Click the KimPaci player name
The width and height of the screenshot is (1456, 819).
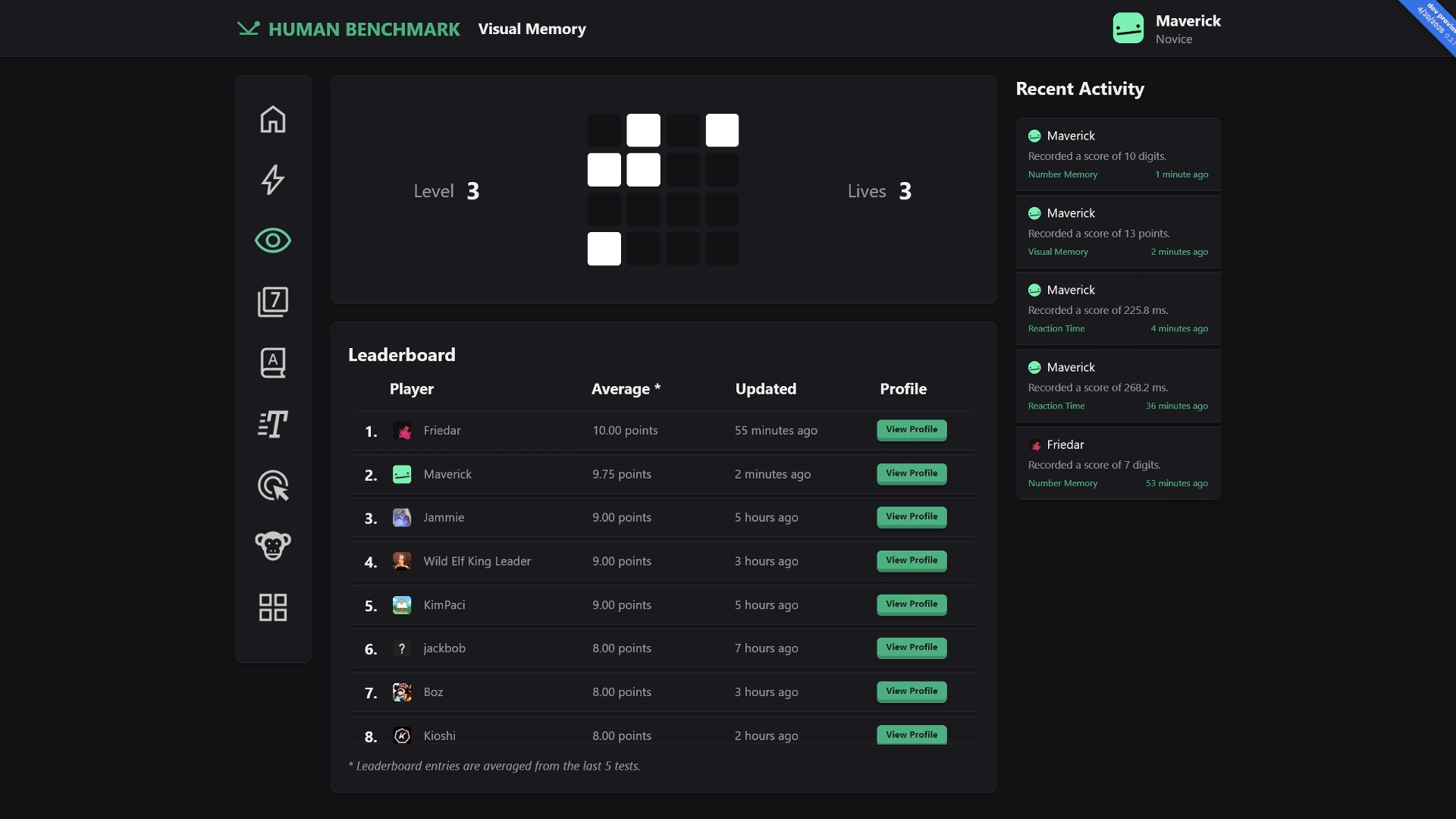click(444, 605)
